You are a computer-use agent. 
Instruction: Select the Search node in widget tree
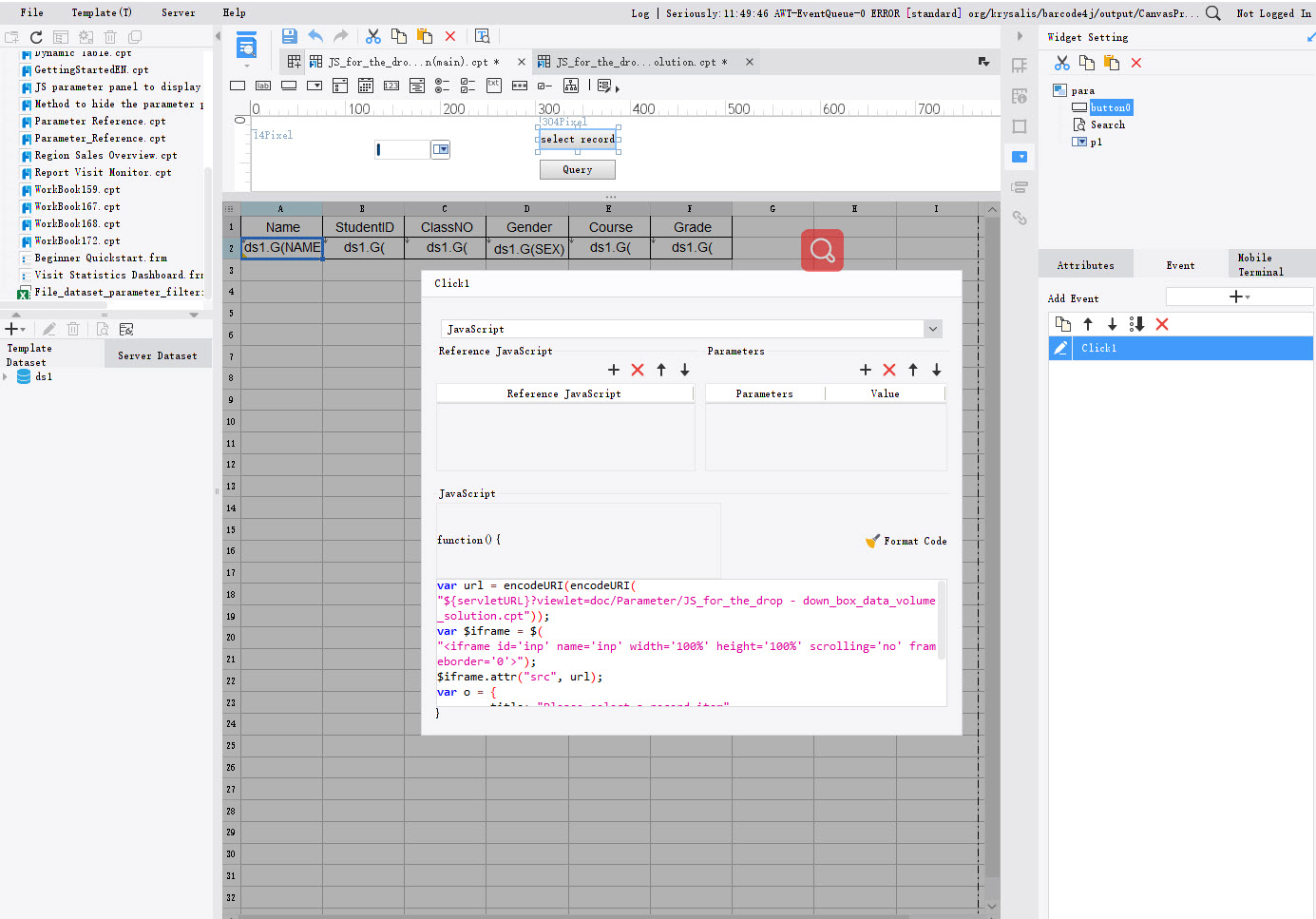tap(1108, 124)
